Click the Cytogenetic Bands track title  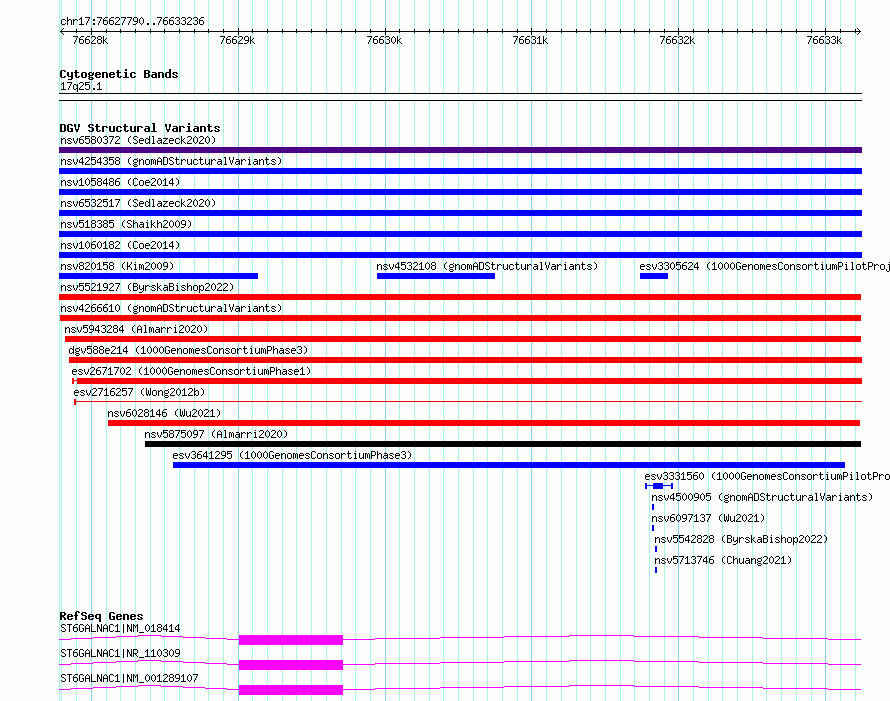click(x=119, y=74)
